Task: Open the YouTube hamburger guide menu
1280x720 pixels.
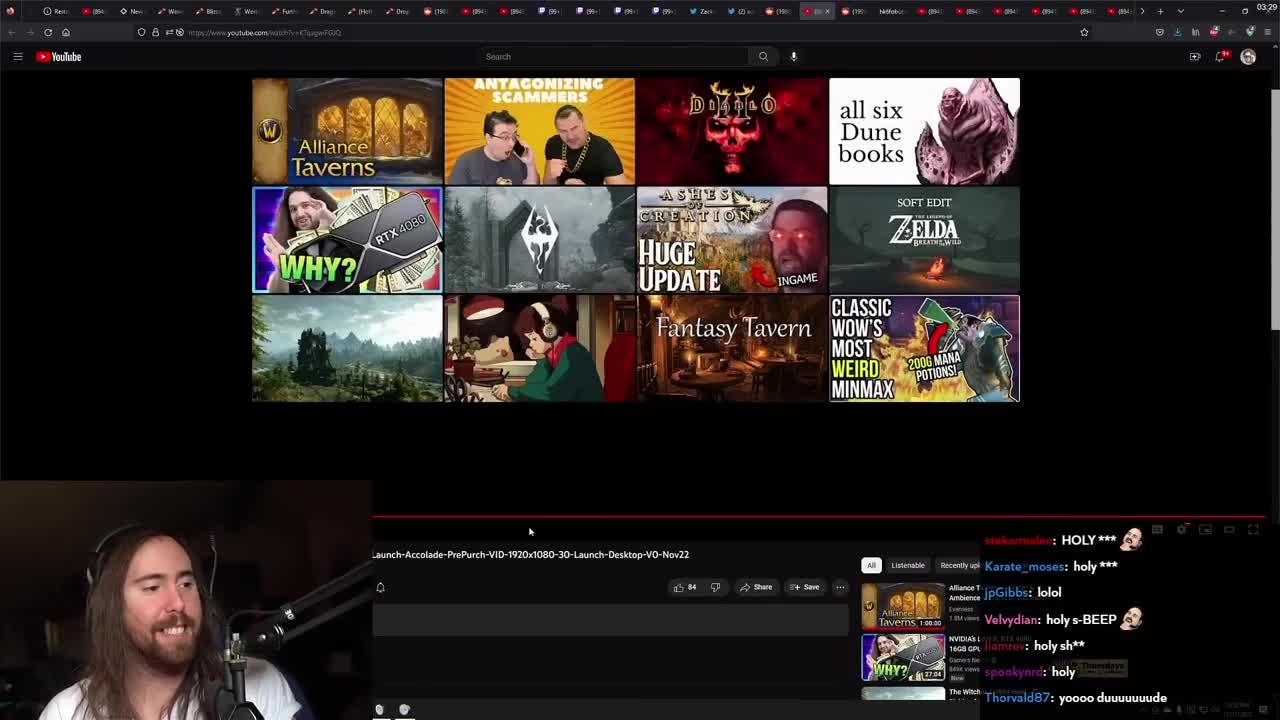Action: [18, 57]
